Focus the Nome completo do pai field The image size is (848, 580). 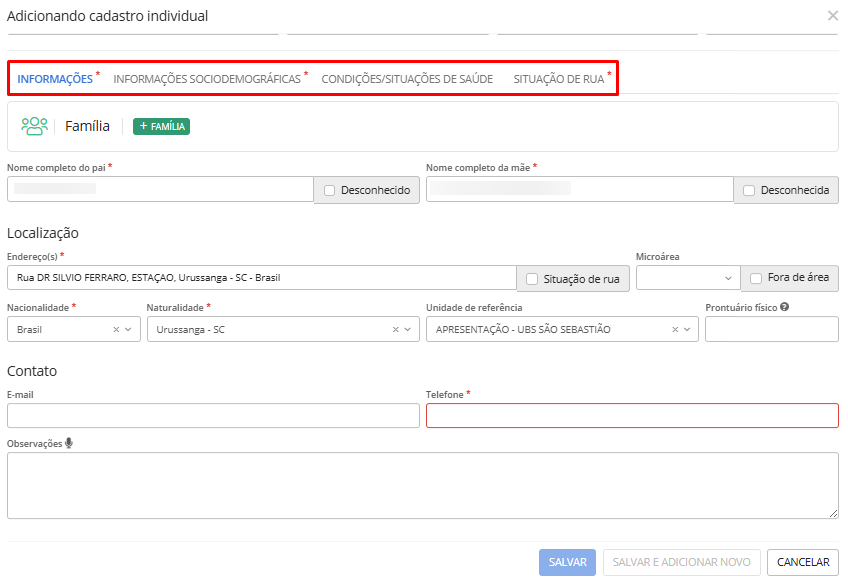[x=160, y=189]
